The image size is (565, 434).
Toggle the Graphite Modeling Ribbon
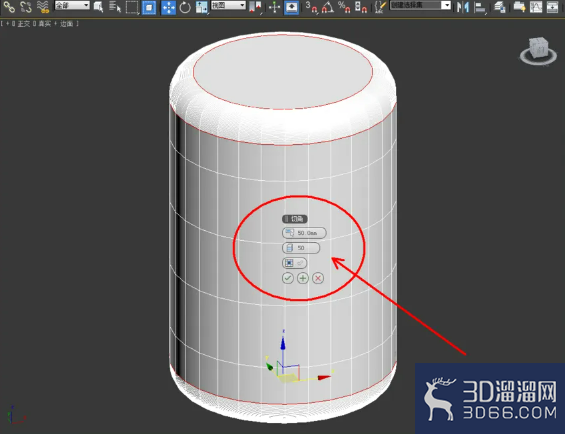tap(519, 7)
